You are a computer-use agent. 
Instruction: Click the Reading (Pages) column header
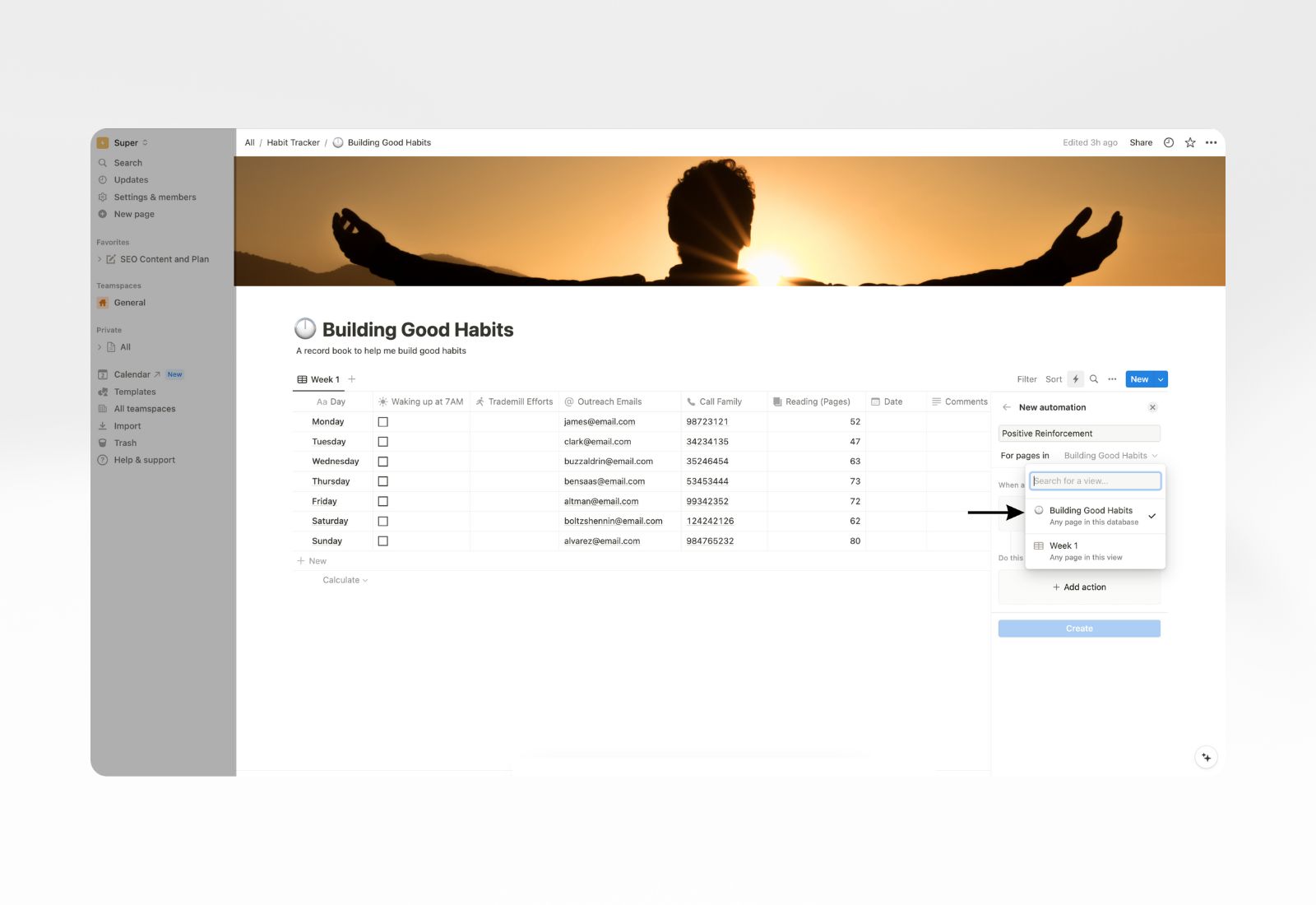pyautogui.click(x=816, y=401)
